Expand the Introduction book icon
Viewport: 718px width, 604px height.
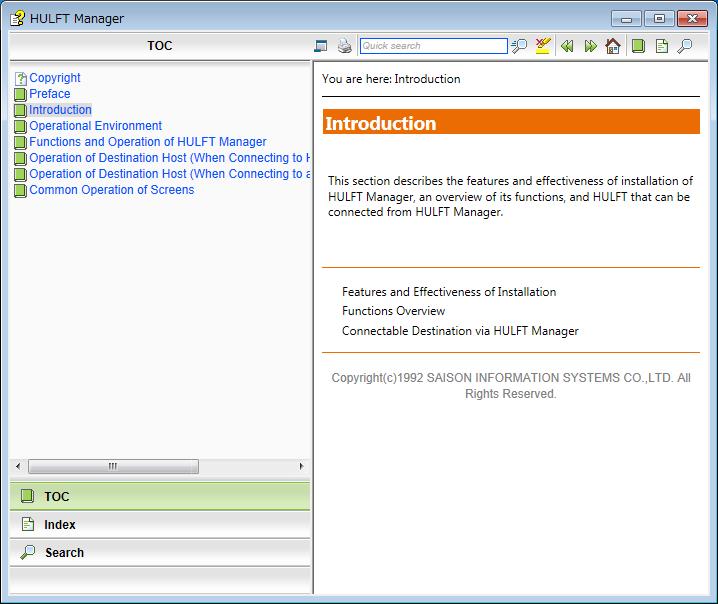click(21, 111)
